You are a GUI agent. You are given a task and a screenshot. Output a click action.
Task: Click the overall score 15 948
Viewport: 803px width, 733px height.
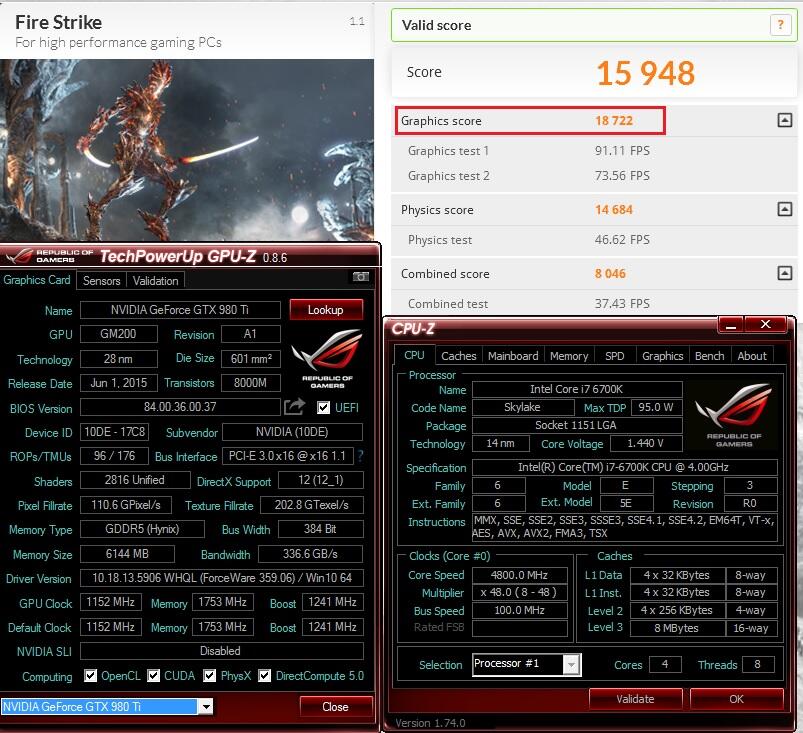tap(646, 73)
